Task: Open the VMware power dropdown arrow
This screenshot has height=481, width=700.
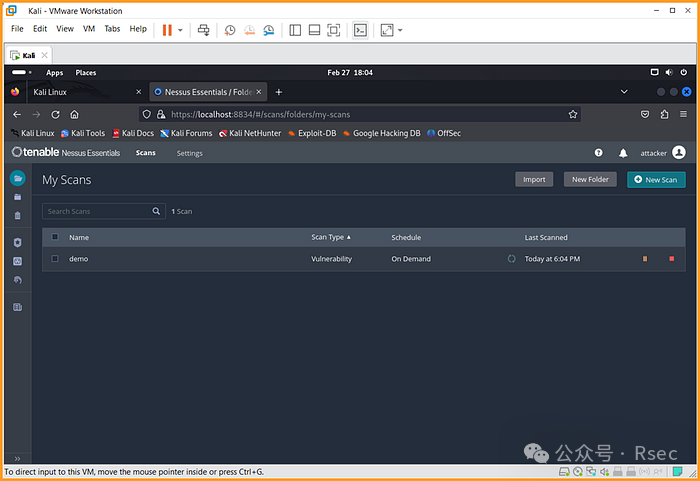Action: click(181, 30)
